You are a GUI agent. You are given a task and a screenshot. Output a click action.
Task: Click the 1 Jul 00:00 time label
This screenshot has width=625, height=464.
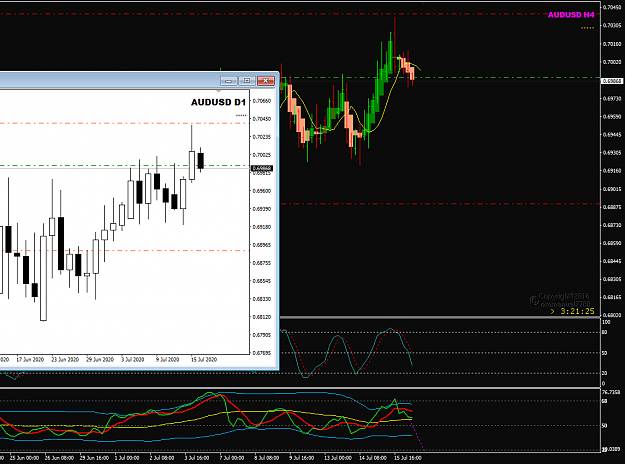(x=127, y=458)
